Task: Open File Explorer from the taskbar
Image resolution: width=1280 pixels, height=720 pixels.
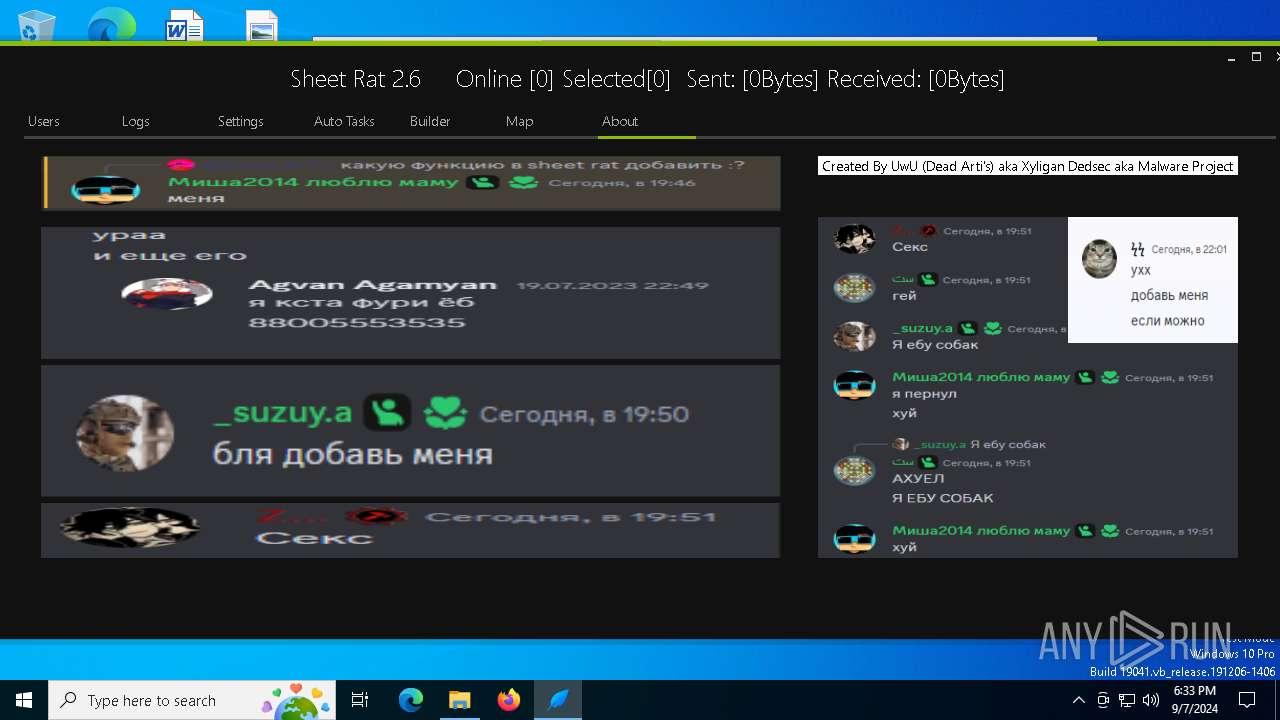Action: tap(460, 700)
